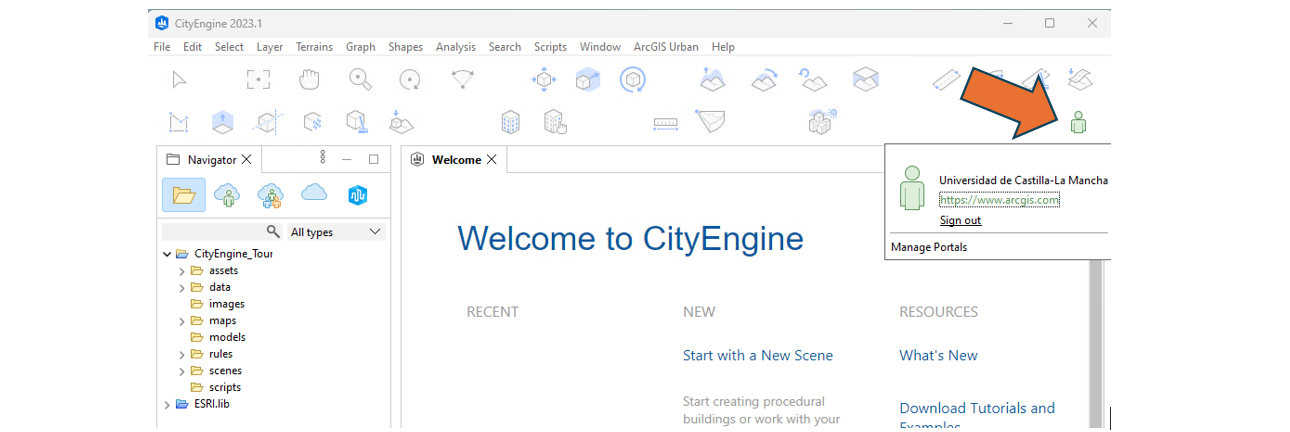Collapse the CityEngine_Tour project

point(167,254)
